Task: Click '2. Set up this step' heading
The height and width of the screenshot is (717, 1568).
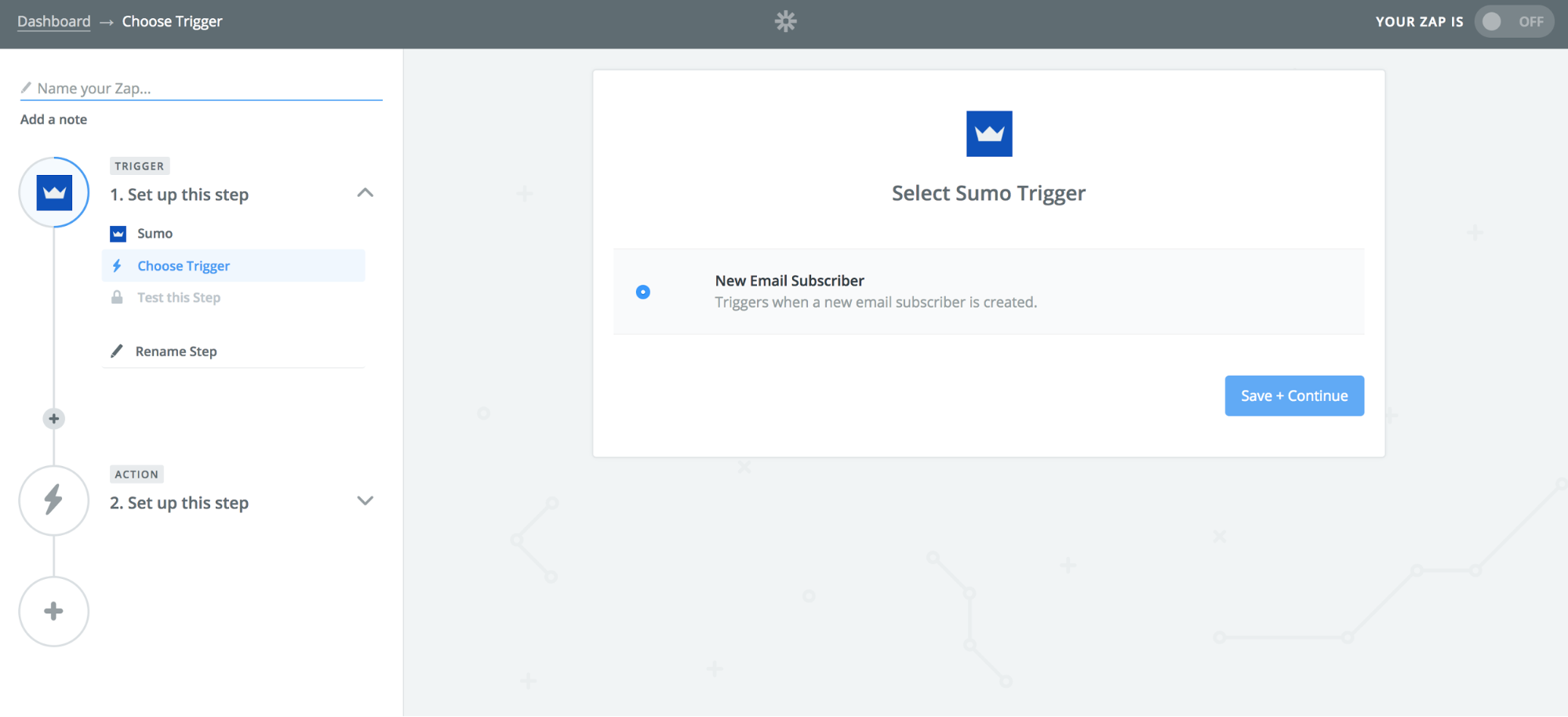Action: (x=179, y=503)
